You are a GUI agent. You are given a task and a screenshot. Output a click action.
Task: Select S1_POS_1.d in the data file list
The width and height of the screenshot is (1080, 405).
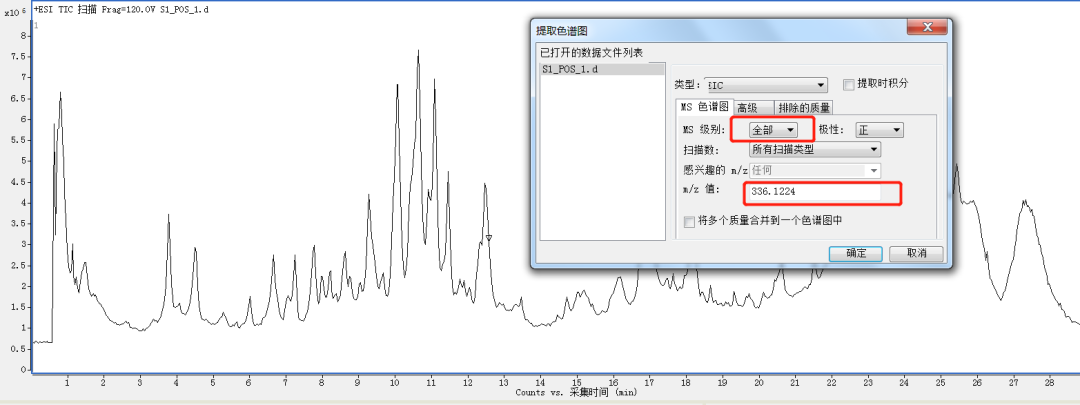click(601, 70)
